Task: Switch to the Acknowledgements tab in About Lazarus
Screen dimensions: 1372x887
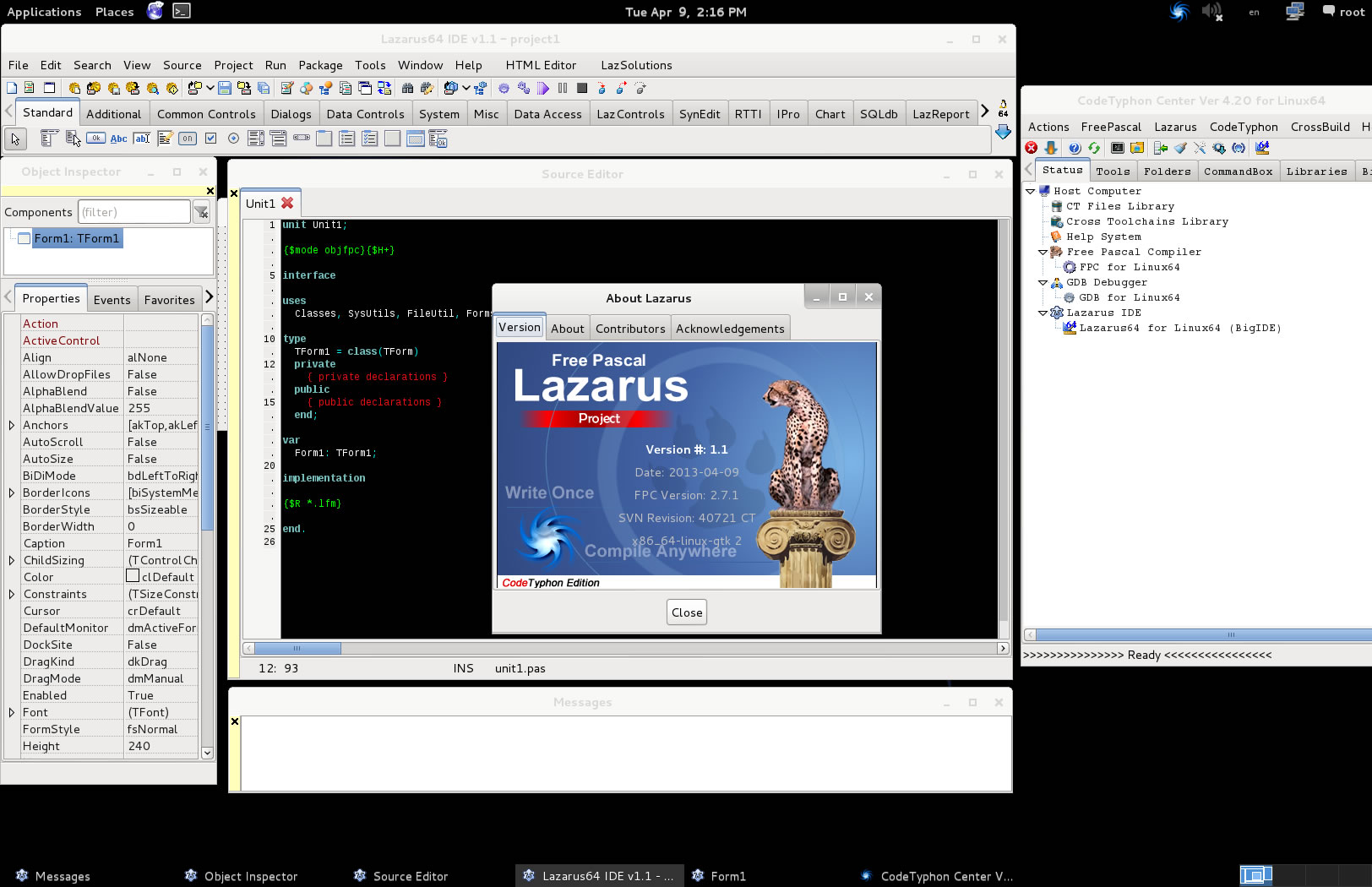Action: point(730,329)
